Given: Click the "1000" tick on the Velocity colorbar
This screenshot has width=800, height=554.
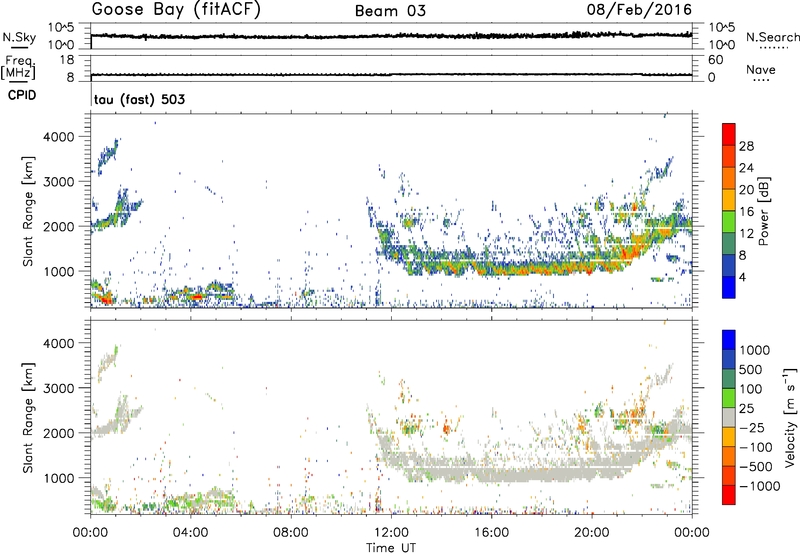Looking at the screenshot, I should pos(754,350).
